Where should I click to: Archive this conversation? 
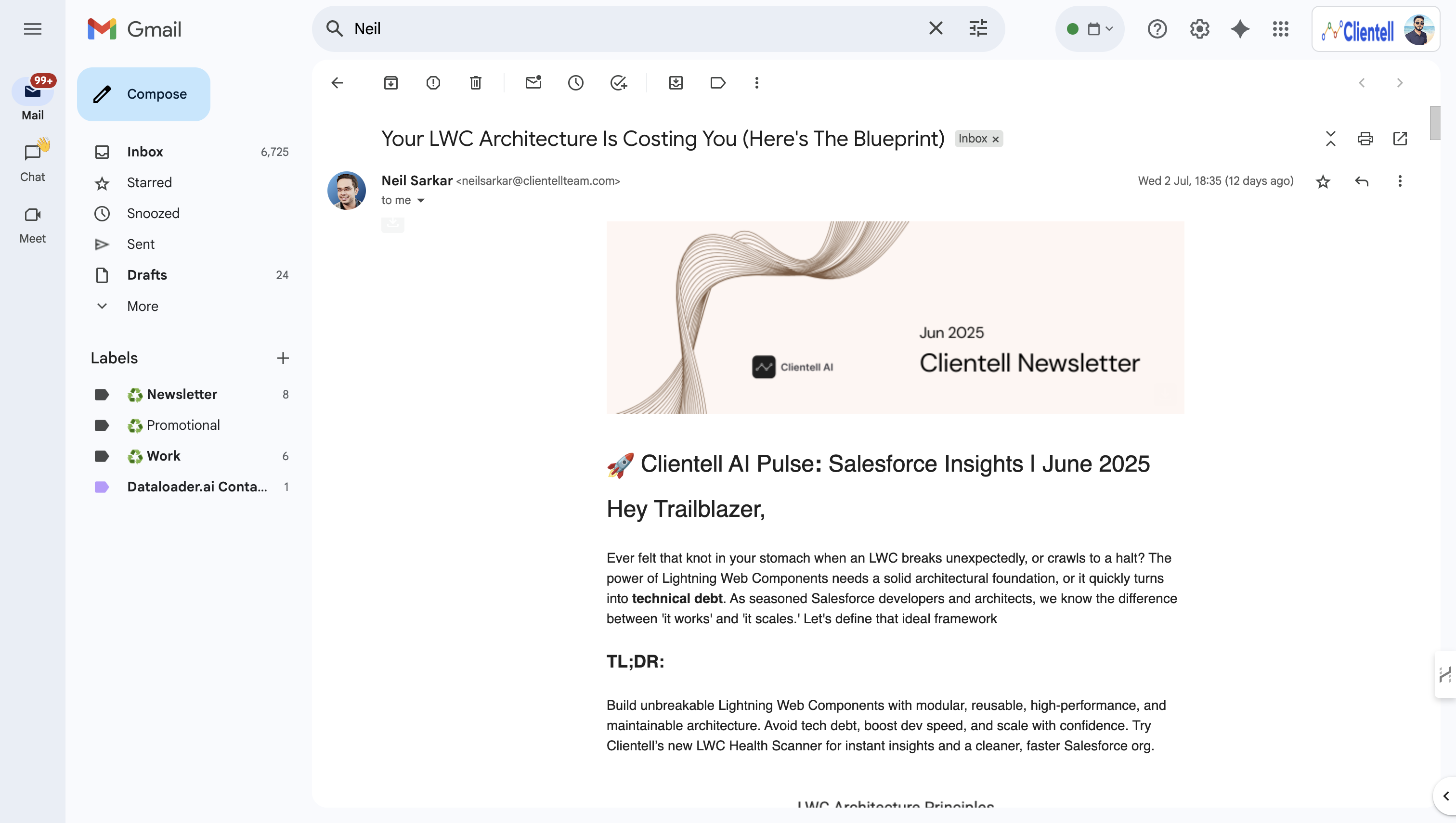(390, 83)
